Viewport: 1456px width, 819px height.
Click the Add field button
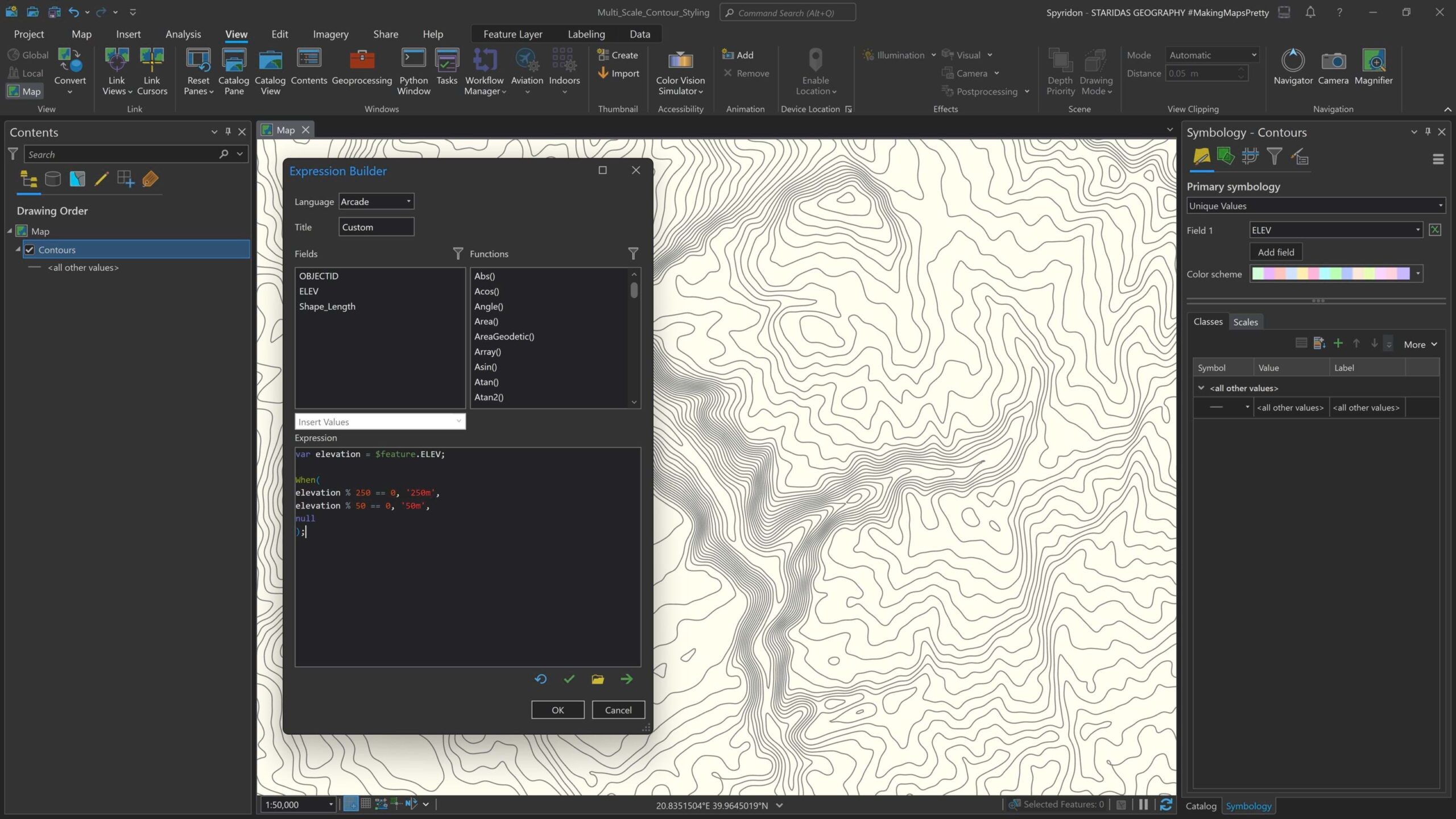point(1276,252)
